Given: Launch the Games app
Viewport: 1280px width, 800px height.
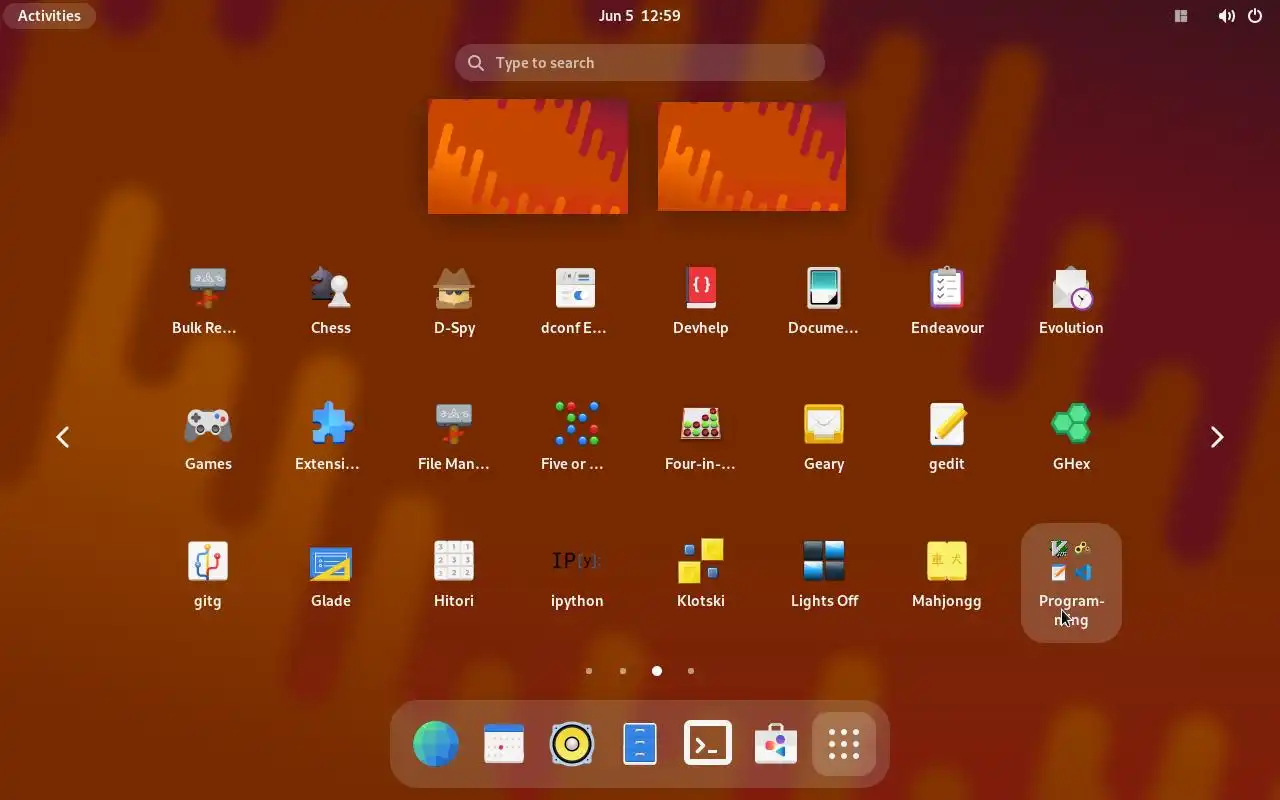Looking at the screenshot, I should point(207,437).
